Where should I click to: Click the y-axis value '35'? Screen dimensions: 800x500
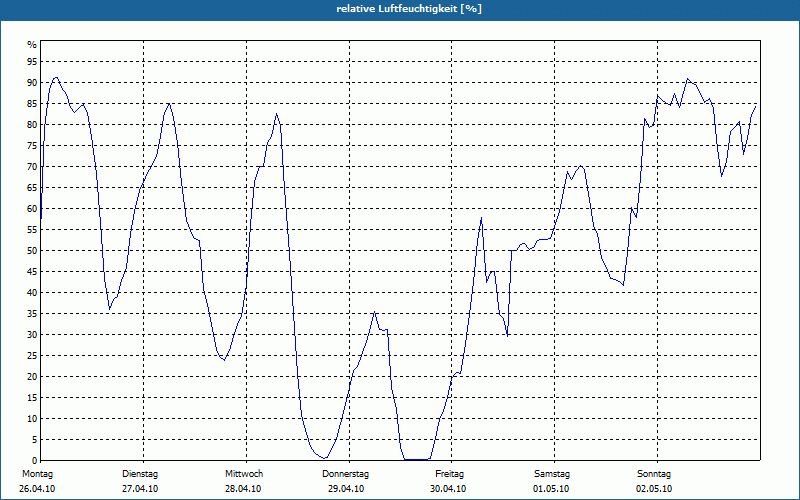point(32,314)
